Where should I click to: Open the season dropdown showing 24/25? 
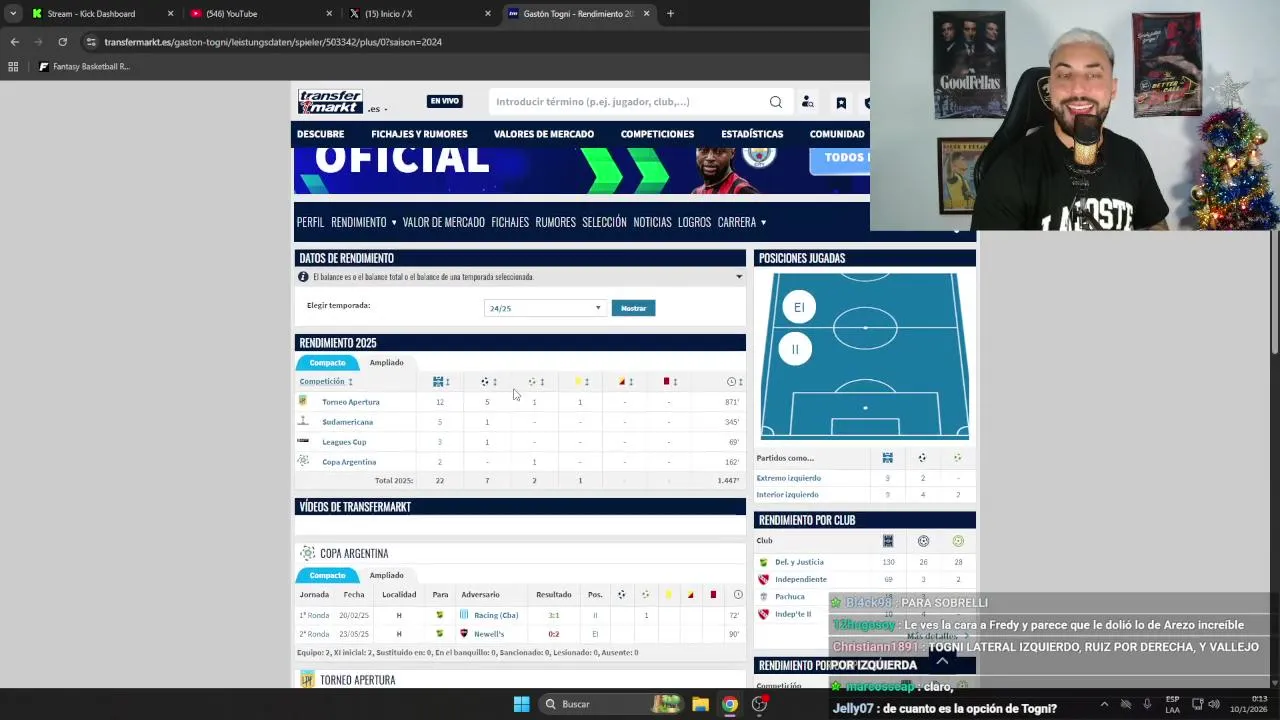pyautogui.click(x=545, y=308)
